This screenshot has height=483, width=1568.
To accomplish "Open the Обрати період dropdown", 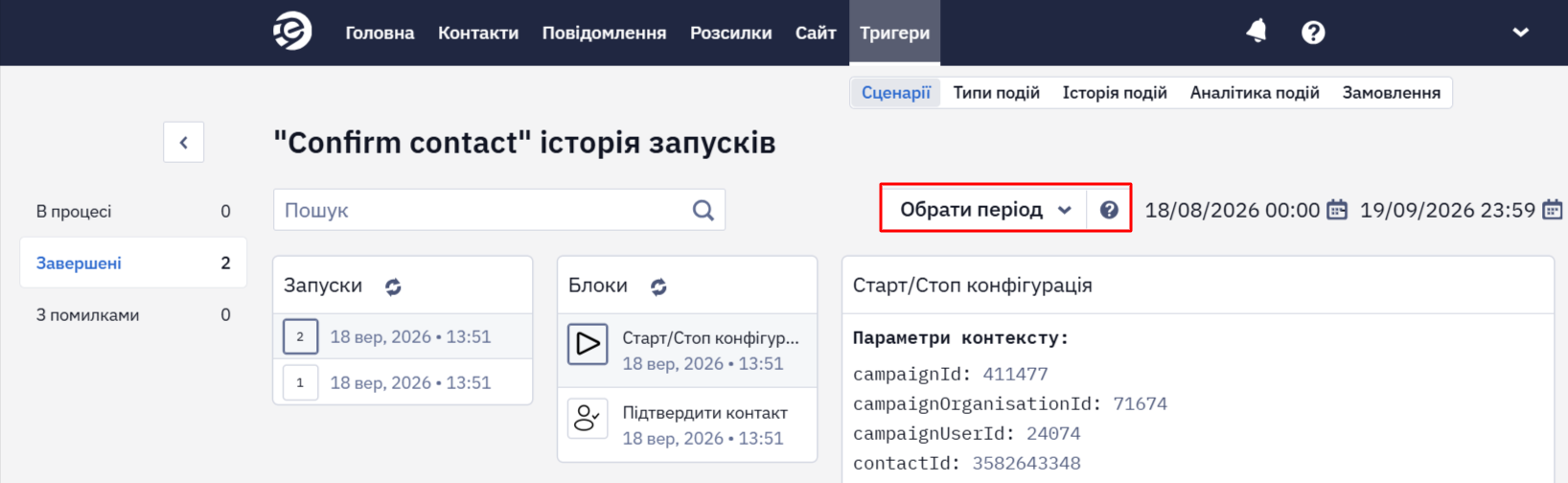I will 984,210.
